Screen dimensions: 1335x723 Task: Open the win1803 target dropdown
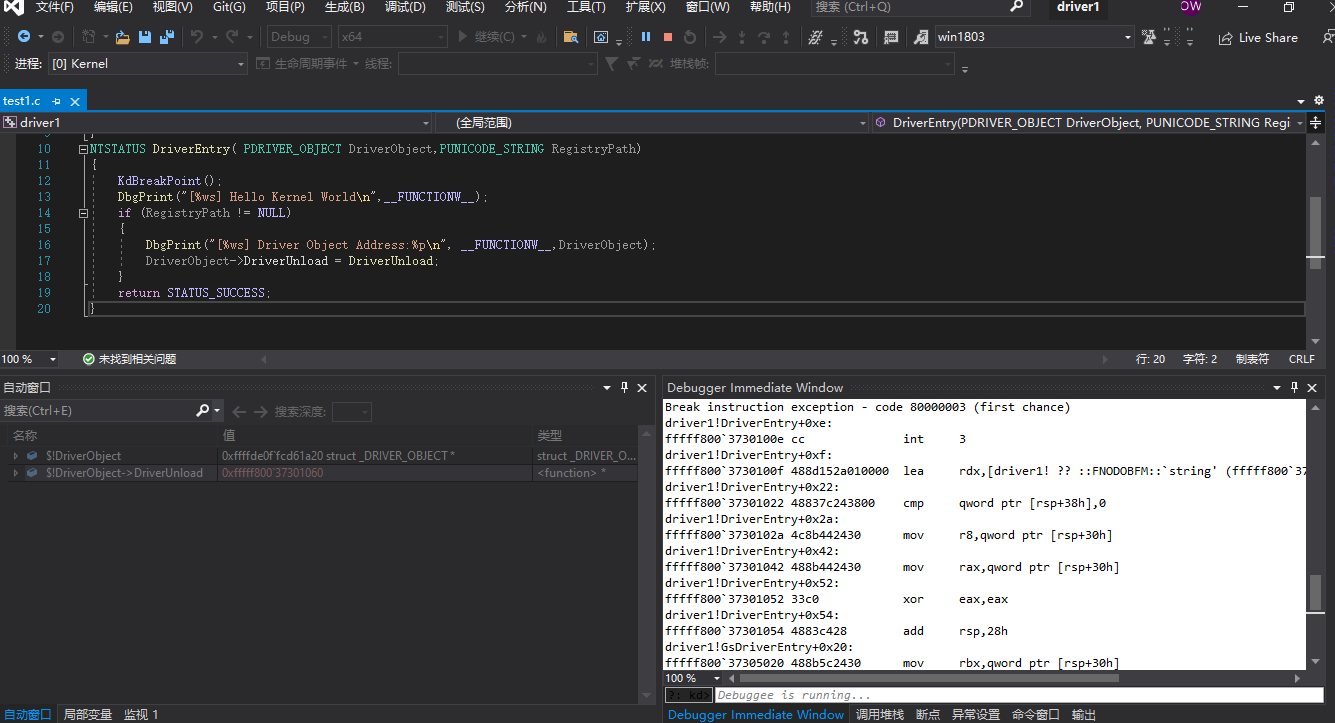click(1034, 37)
